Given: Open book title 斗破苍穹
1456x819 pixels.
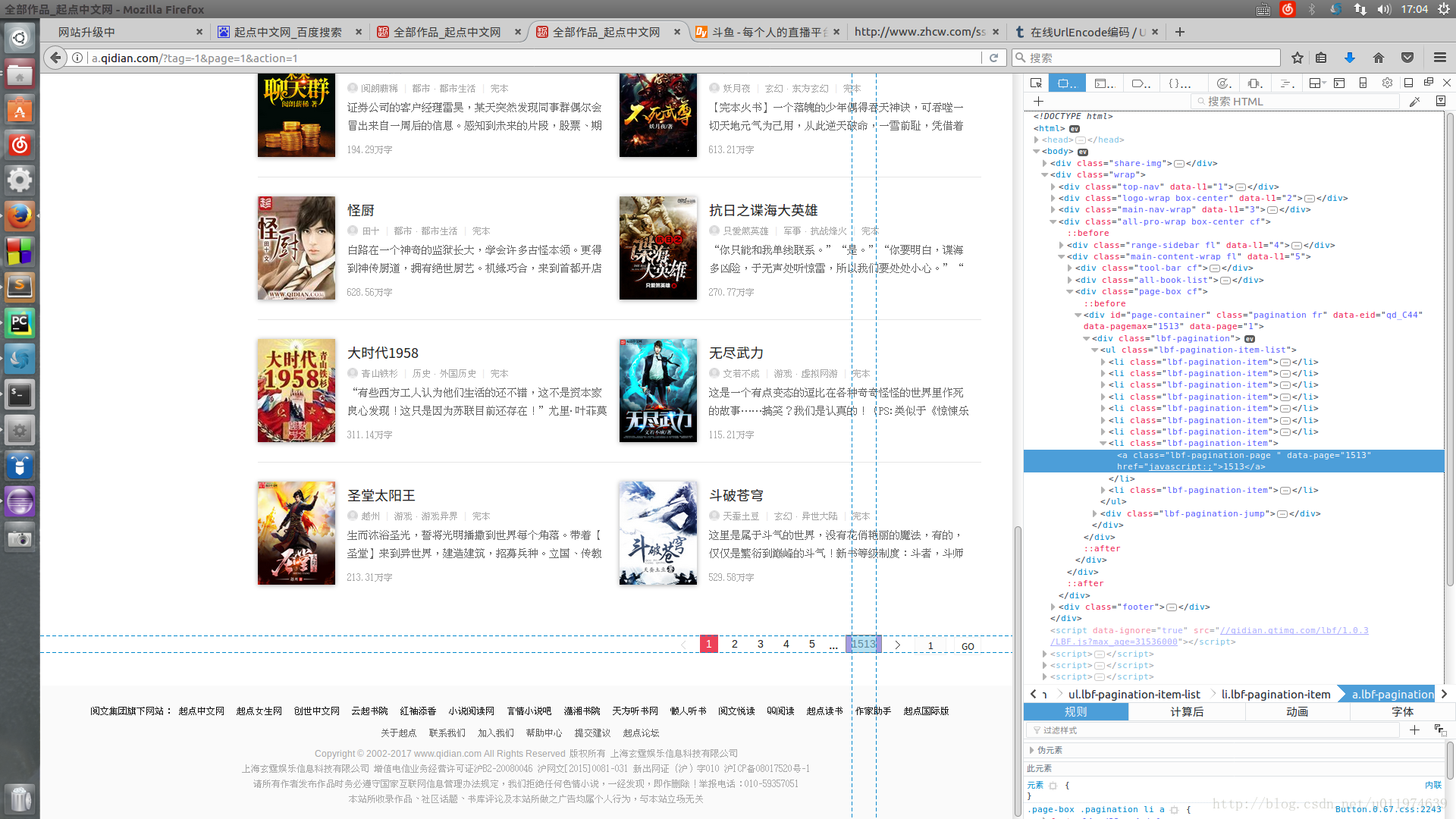Looking at the screenshot, I should click(736, 495).
